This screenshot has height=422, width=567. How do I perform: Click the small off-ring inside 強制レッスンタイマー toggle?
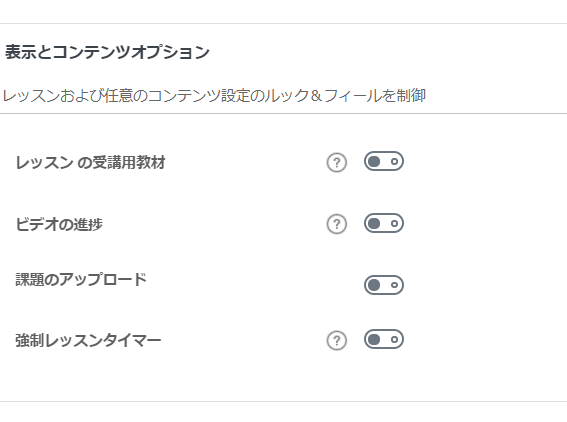[x=395, y=340]
